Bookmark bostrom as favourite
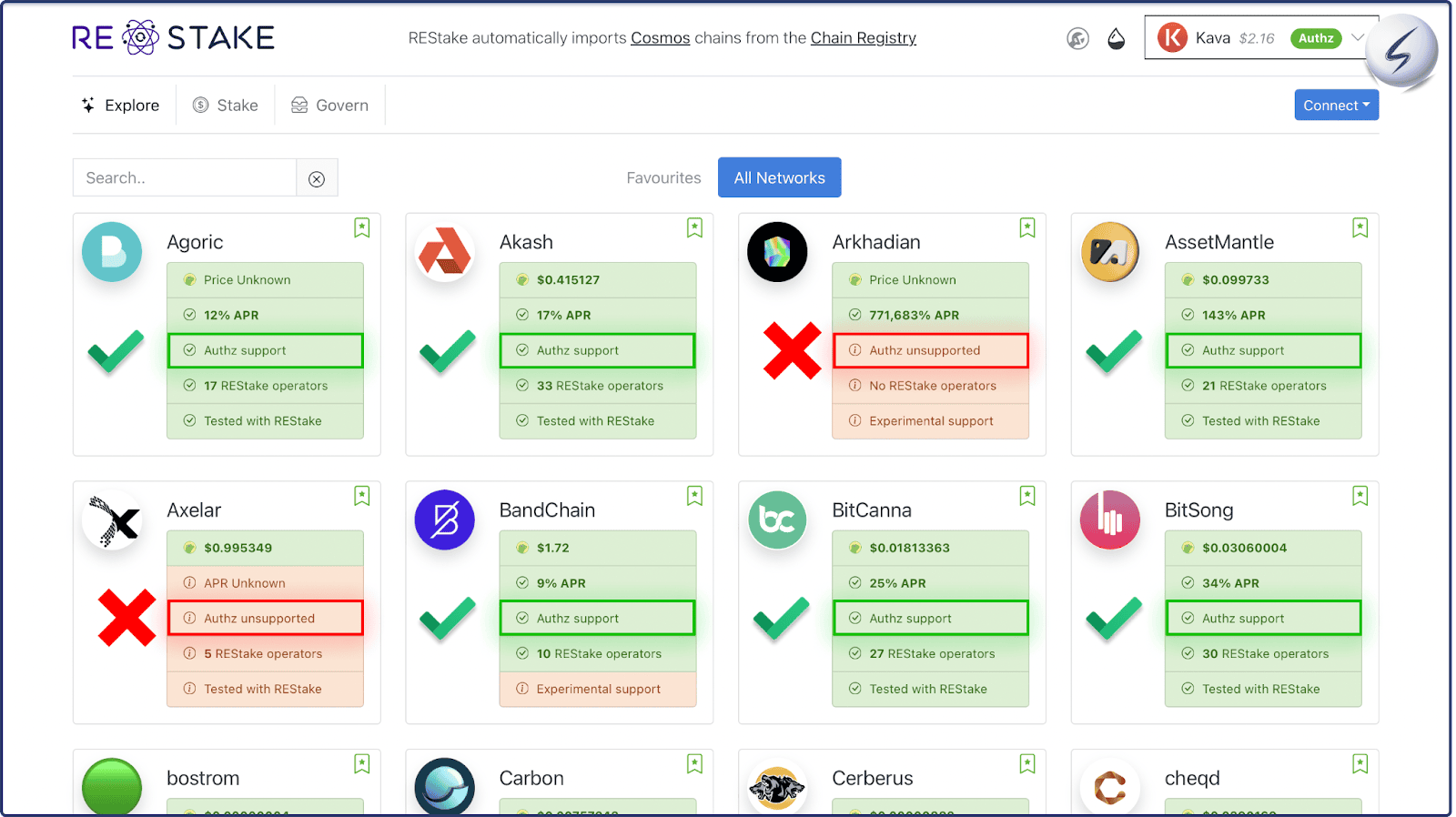This screenshot has width=1456, height=817. 362,764
